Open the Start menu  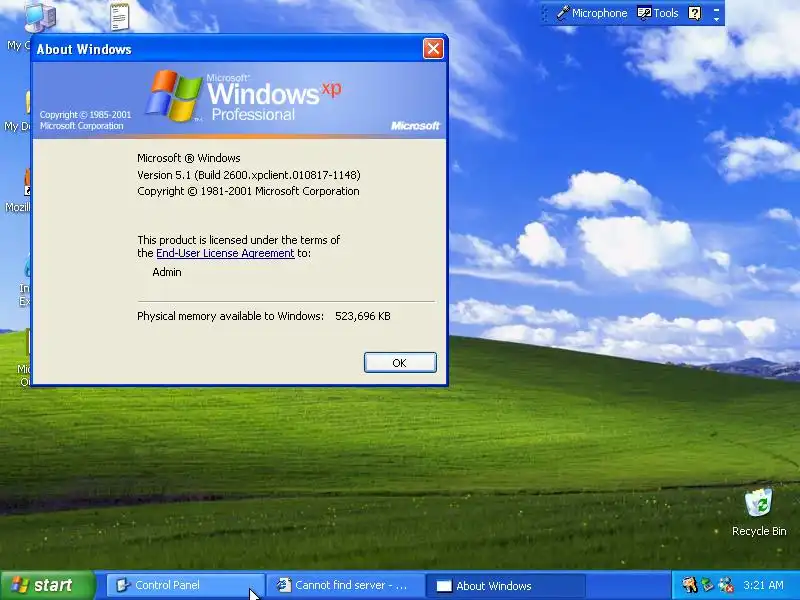[x=47, y=585]
